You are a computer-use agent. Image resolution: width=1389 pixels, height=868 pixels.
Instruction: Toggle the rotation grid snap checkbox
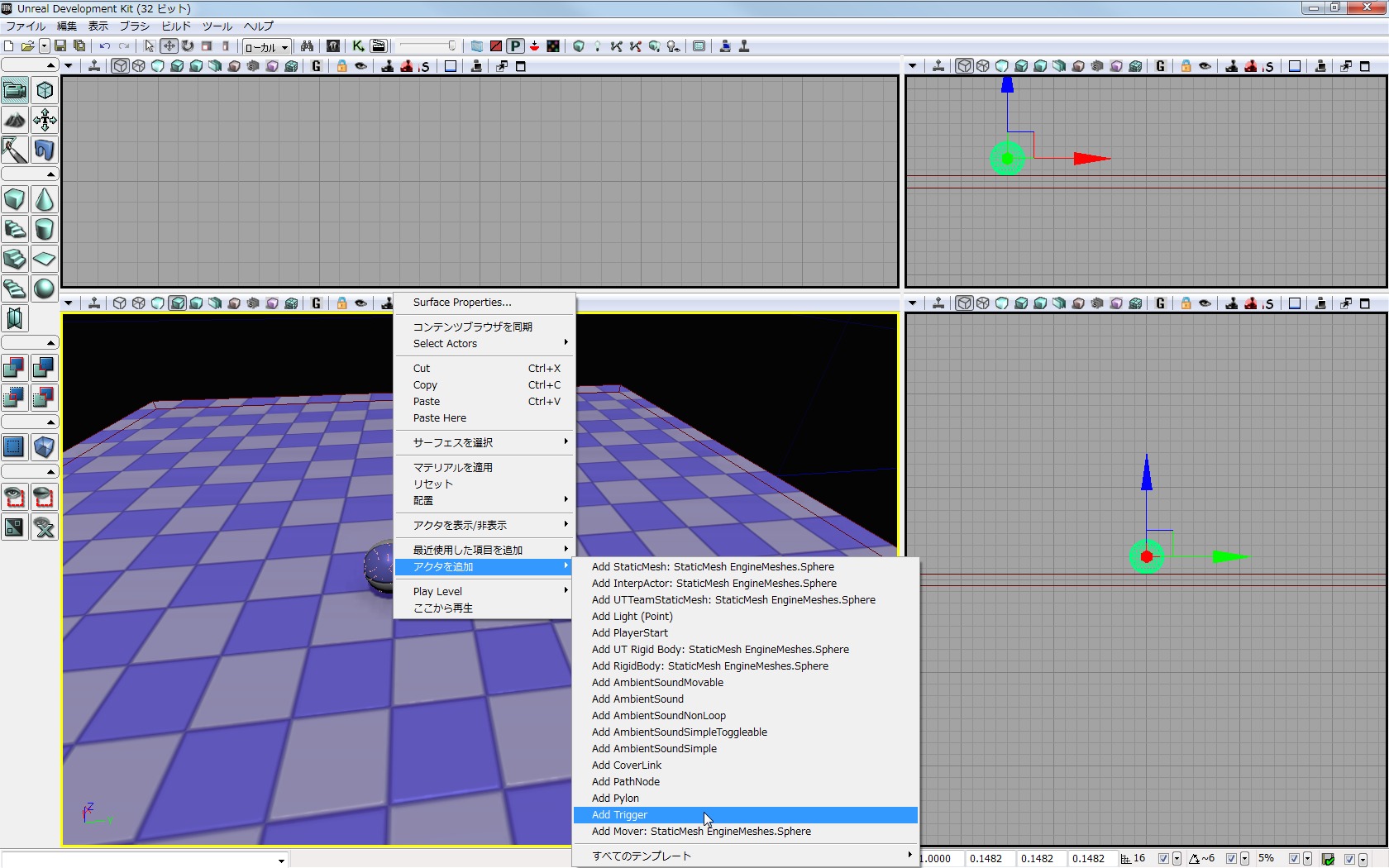pos(1231,859)
